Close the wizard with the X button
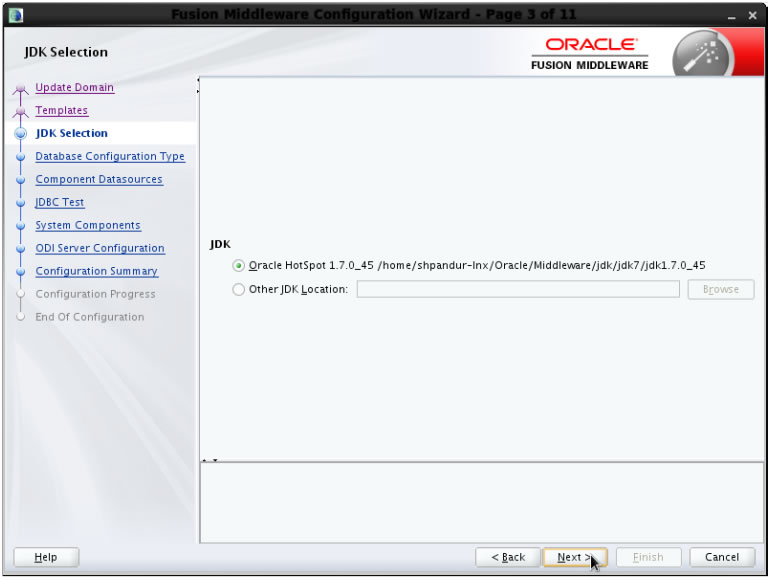This screenshot has height=580, width=773. pyautogui.click(x=752, y=16)
